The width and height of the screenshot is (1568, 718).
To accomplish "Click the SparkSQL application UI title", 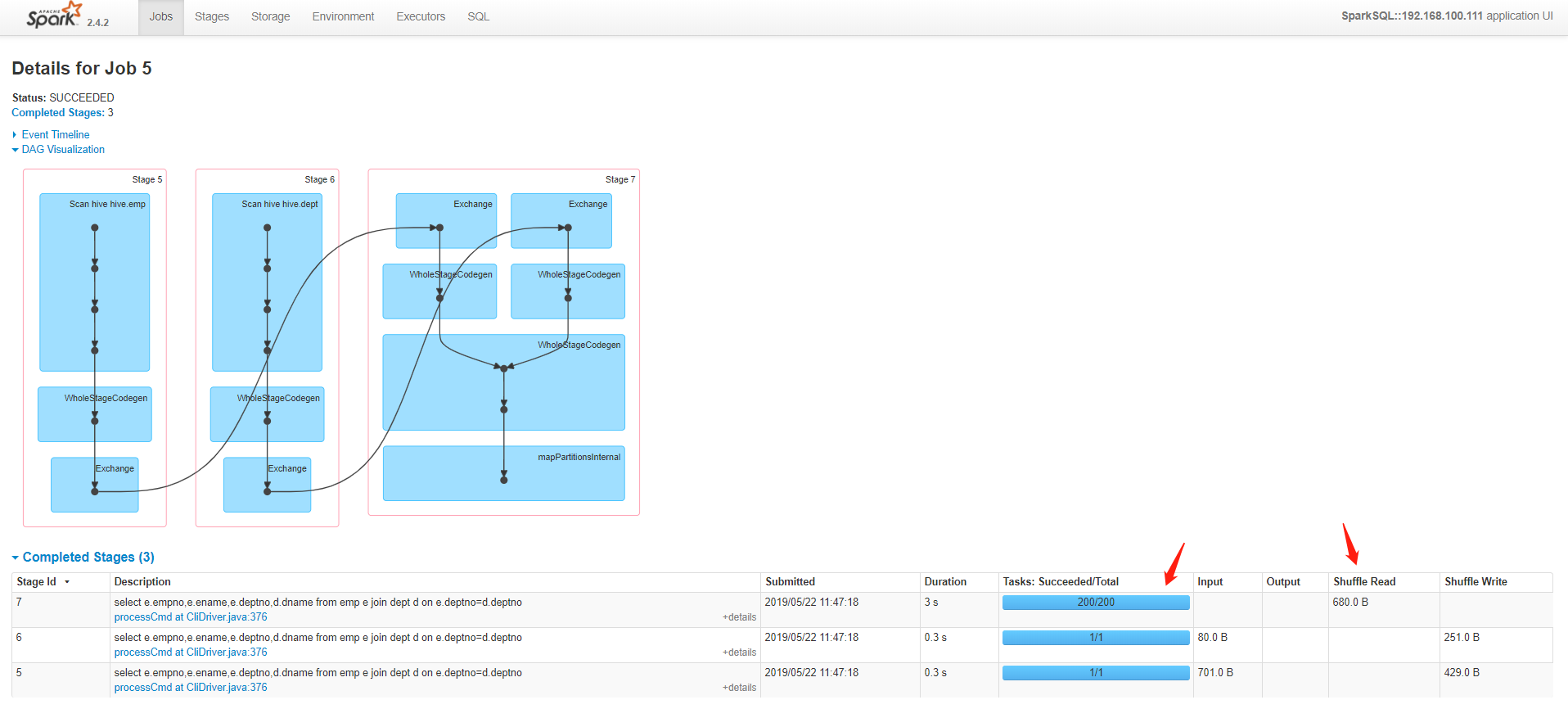I will [x=1447, y=16].
